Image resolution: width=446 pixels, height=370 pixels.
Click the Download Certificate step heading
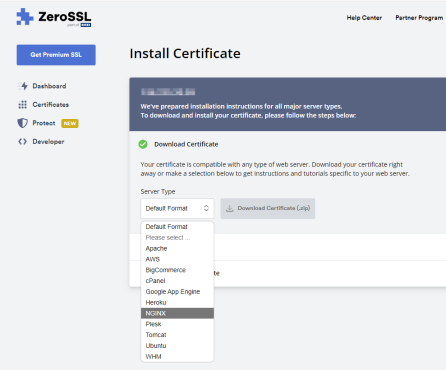(186, 144)
